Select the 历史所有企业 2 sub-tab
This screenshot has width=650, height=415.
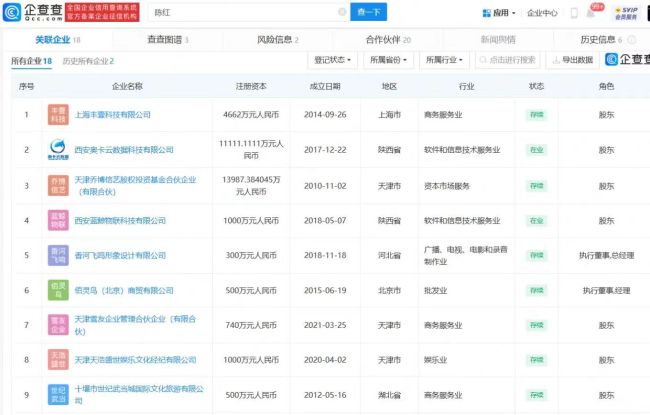point(88,61)
